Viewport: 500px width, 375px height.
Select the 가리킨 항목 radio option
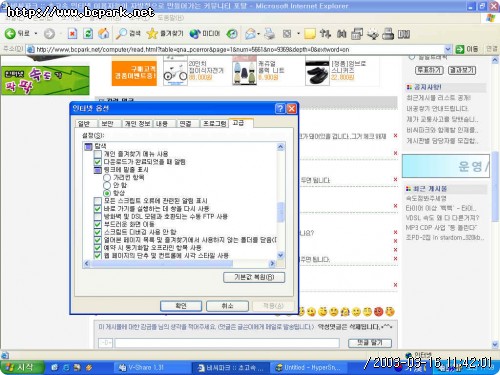107,178
